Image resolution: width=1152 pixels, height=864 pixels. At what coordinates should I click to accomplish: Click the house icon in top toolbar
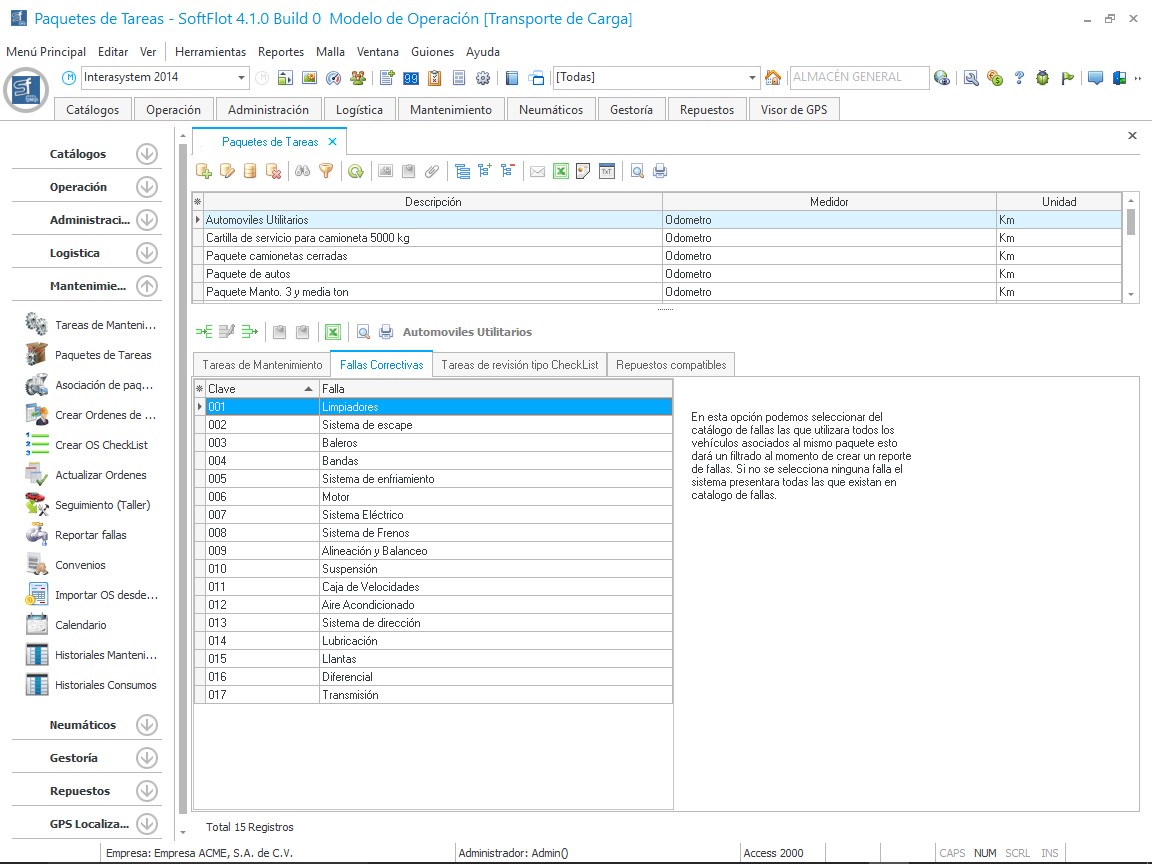tap(773, 78)
